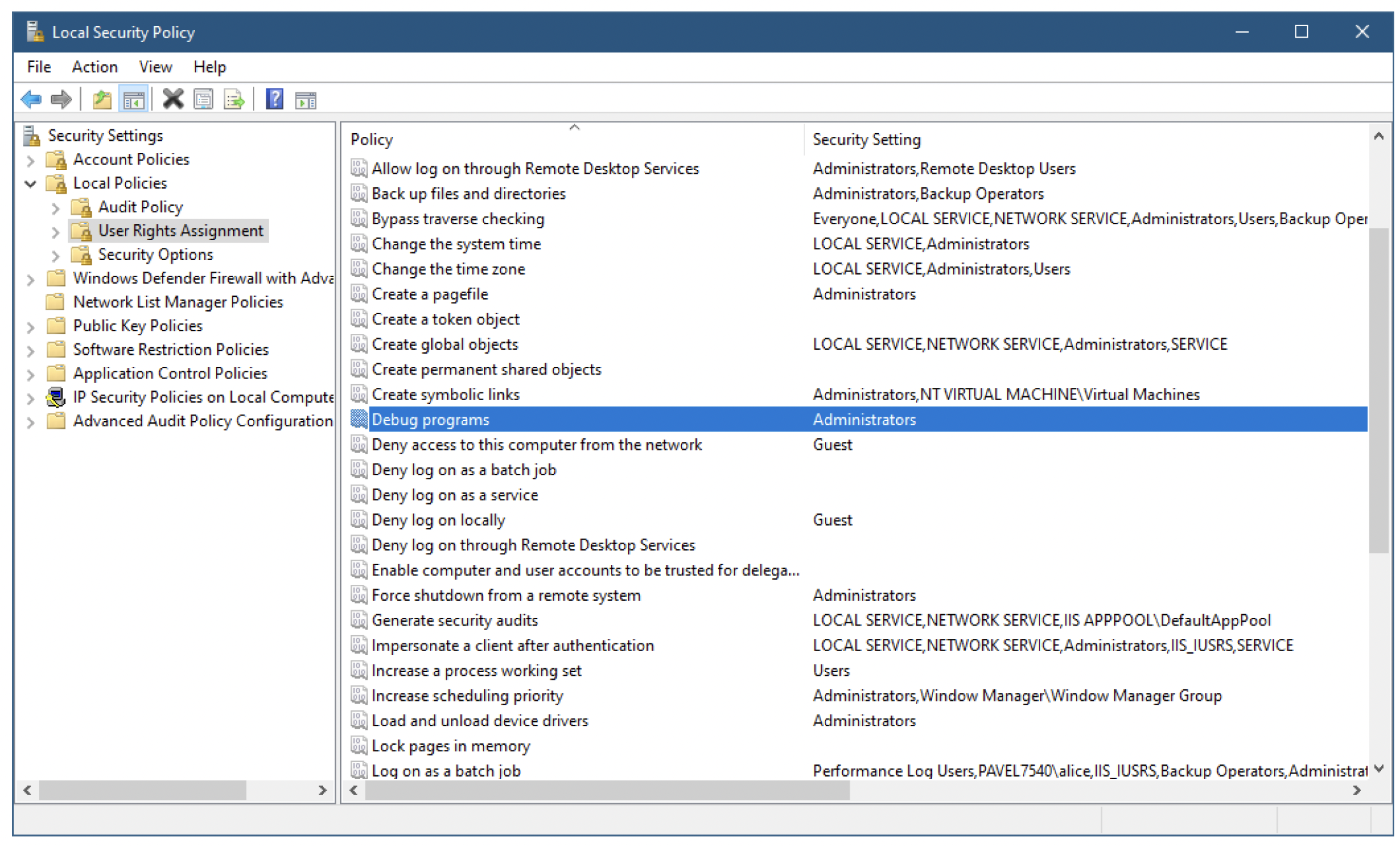Expand the Audit Policy node arrow
Image resolution: width=1400 pixels, height=846 pixels.
pos(55,208)
